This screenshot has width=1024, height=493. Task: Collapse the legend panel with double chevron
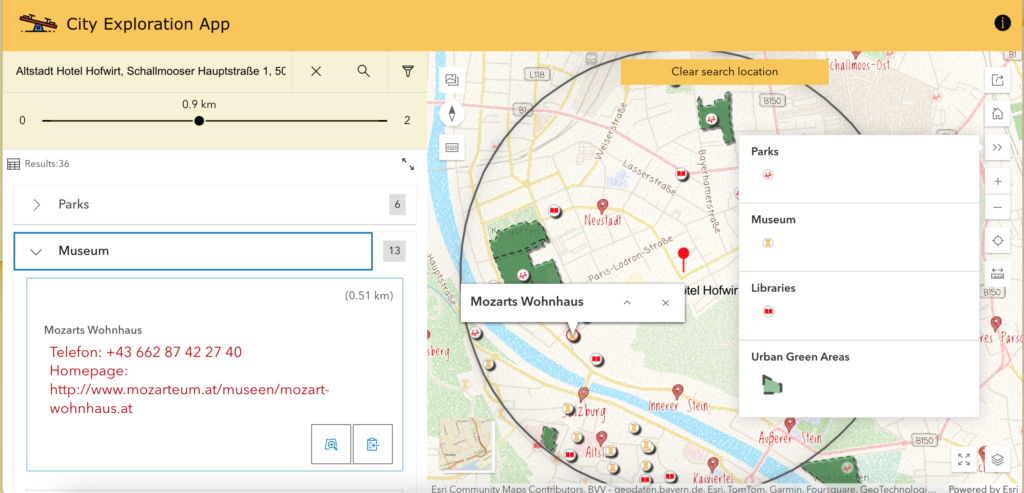997,147
